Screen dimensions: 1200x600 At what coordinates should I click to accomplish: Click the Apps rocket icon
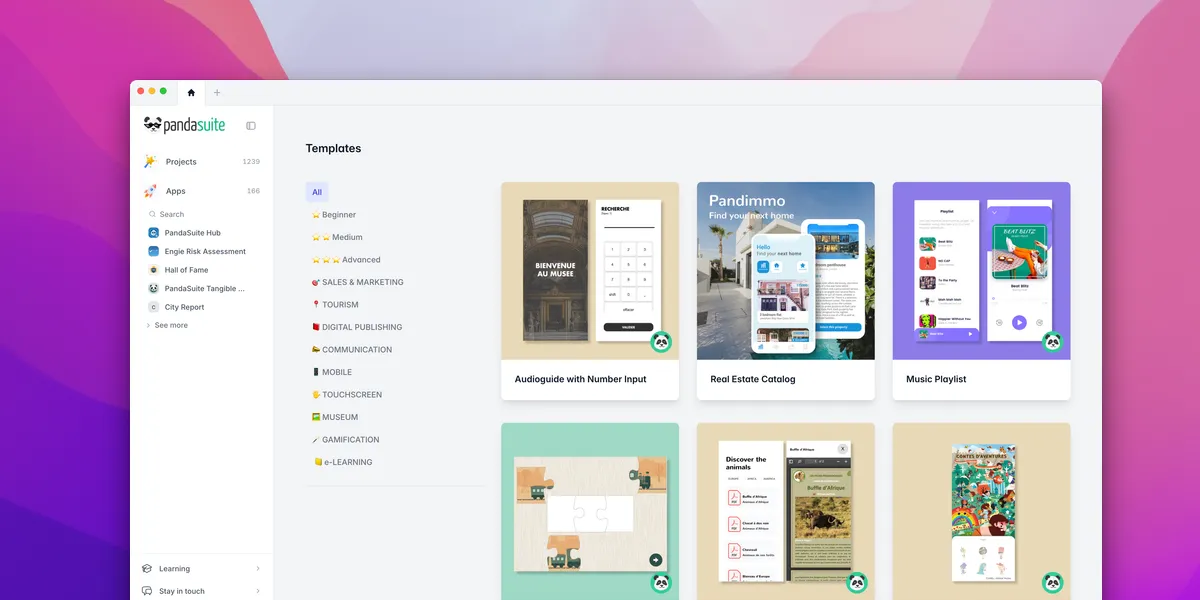click(x=150, y=191)
